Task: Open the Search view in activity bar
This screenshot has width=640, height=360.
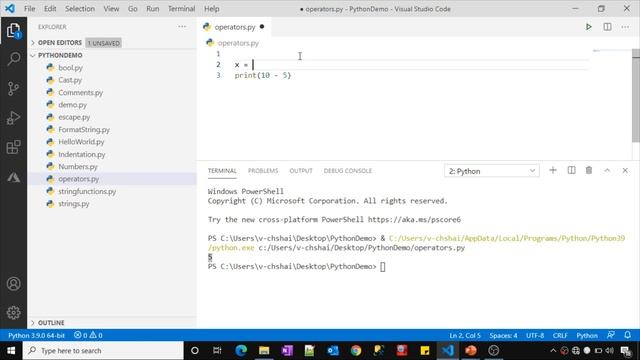Action: (13, 59)
